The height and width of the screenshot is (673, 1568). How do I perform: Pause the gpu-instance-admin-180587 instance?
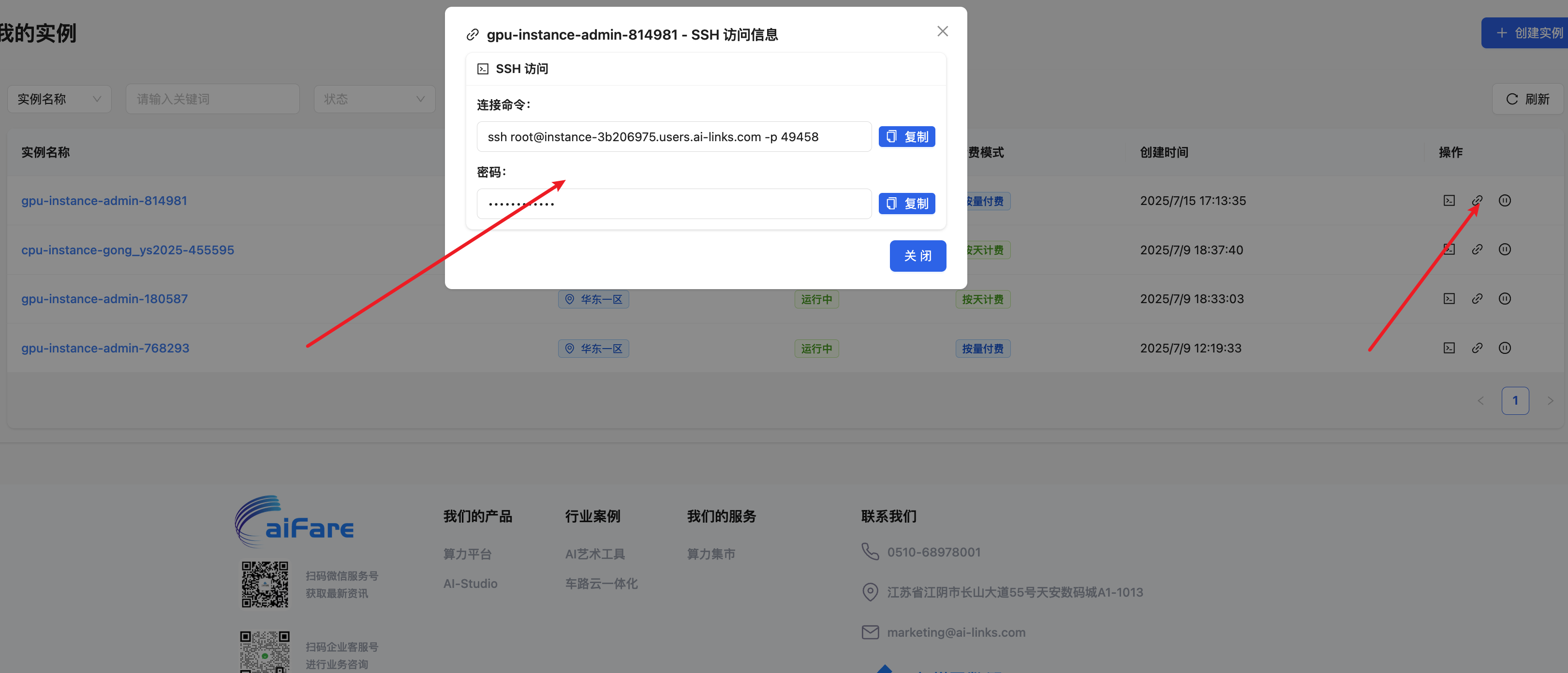(1505, 298)
